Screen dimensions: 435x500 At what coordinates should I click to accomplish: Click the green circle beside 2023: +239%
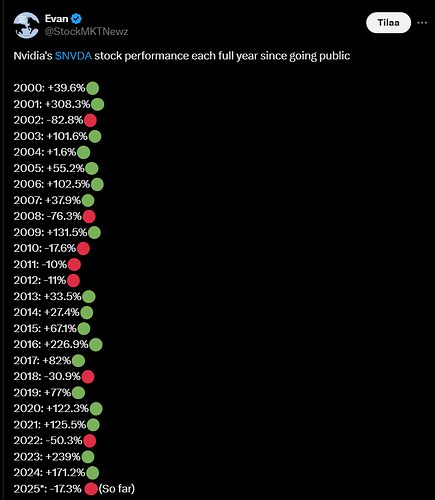click(88, 457)
